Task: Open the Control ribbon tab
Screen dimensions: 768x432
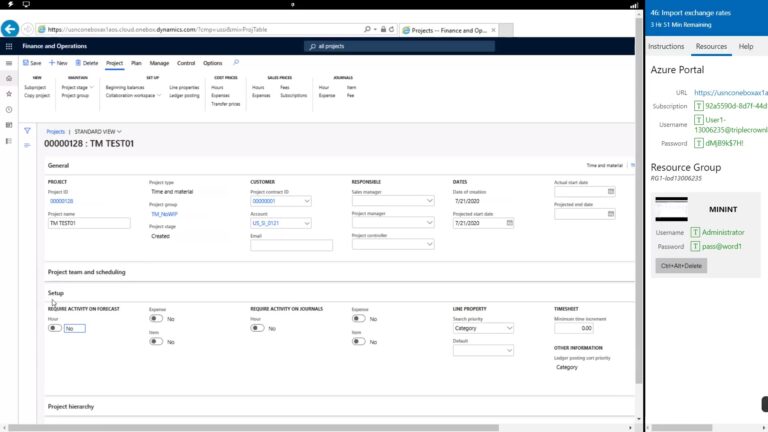Action: pyautogui.click(x=186, y=63)
